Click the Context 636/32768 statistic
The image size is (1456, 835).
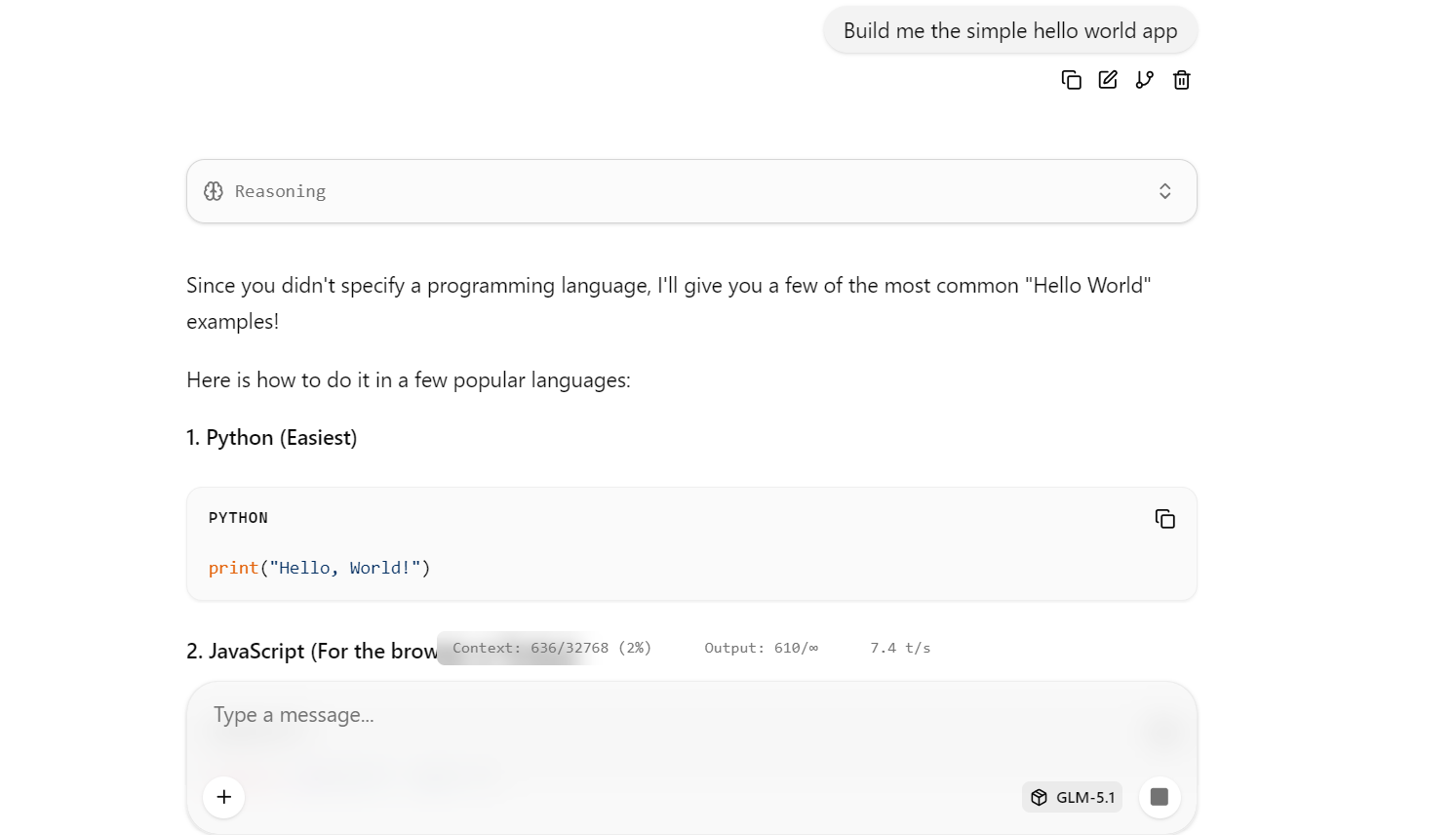(x=552, y=648)
